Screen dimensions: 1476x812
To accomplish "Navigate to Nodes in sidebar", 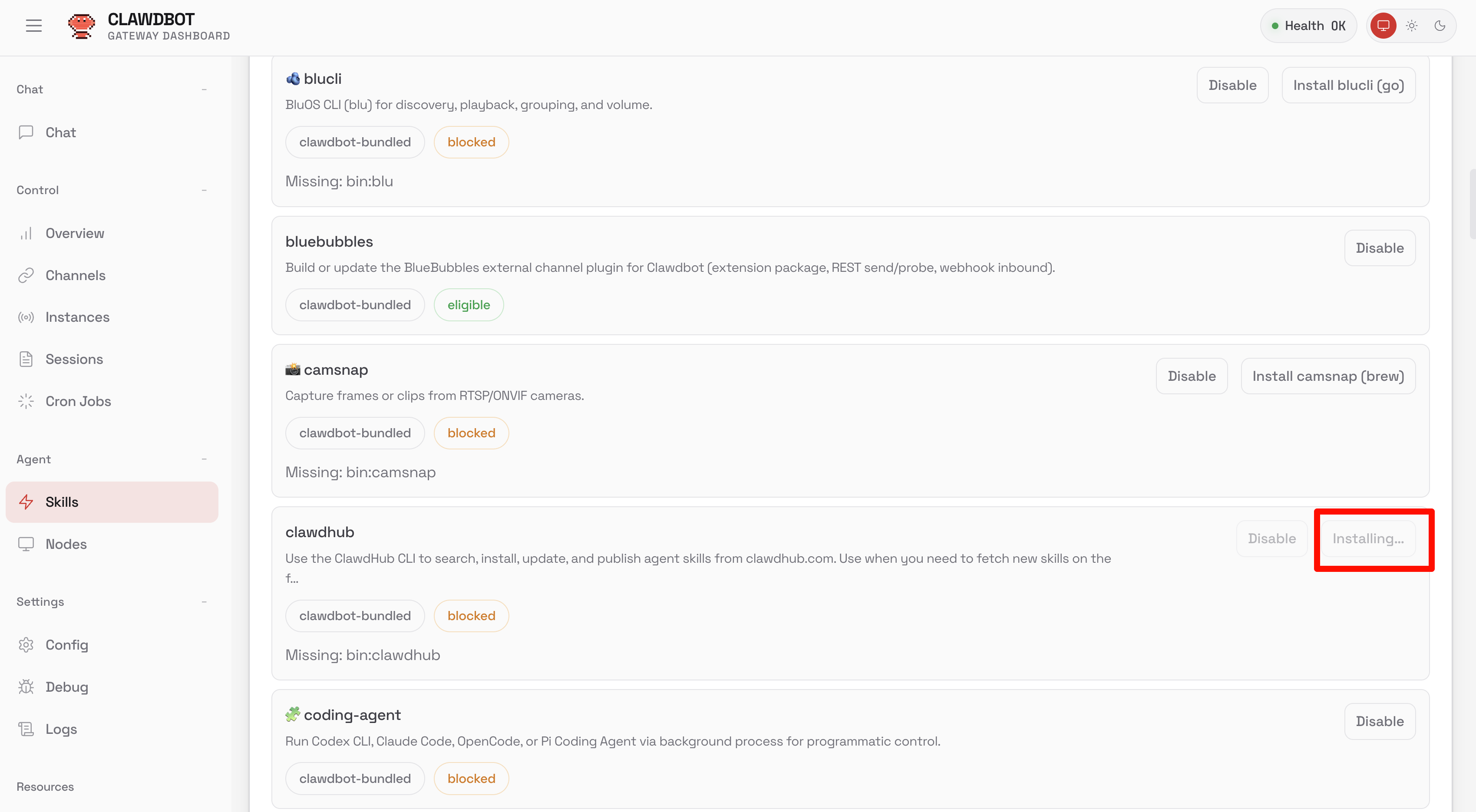I will tap(66, 545).
